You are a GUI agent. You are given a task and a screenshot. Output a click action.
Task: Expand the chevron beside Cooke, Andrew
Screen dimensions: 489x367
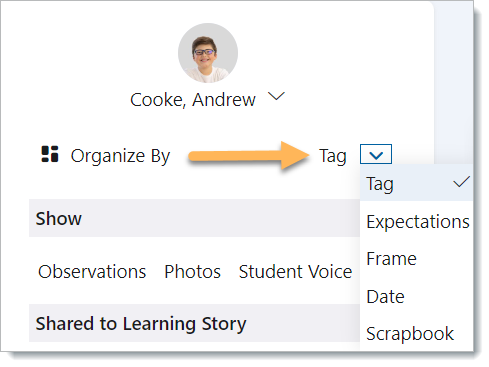[276, 97]
